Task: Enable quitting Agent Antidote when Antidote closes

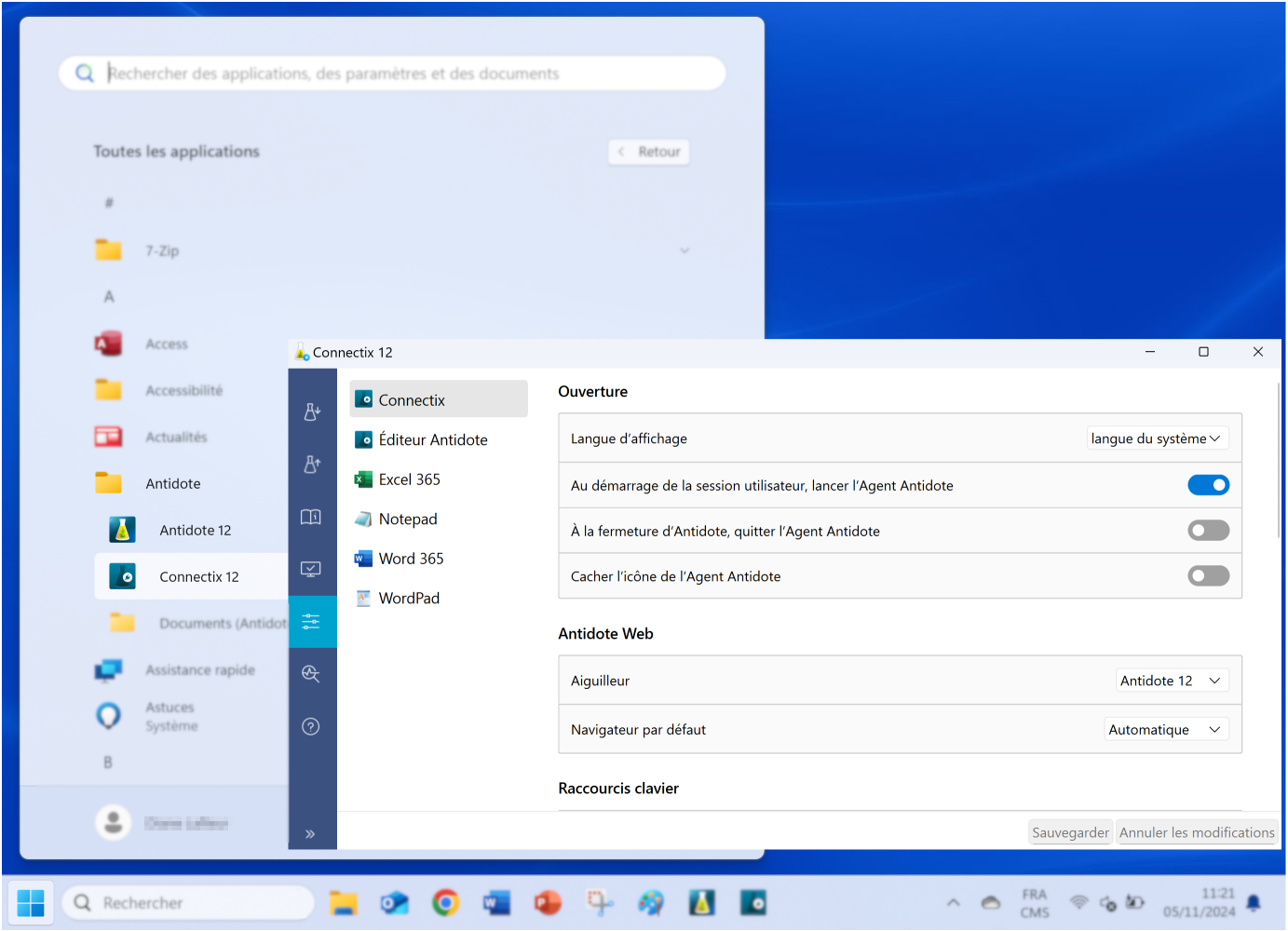Action: (x=1208, y=531)
